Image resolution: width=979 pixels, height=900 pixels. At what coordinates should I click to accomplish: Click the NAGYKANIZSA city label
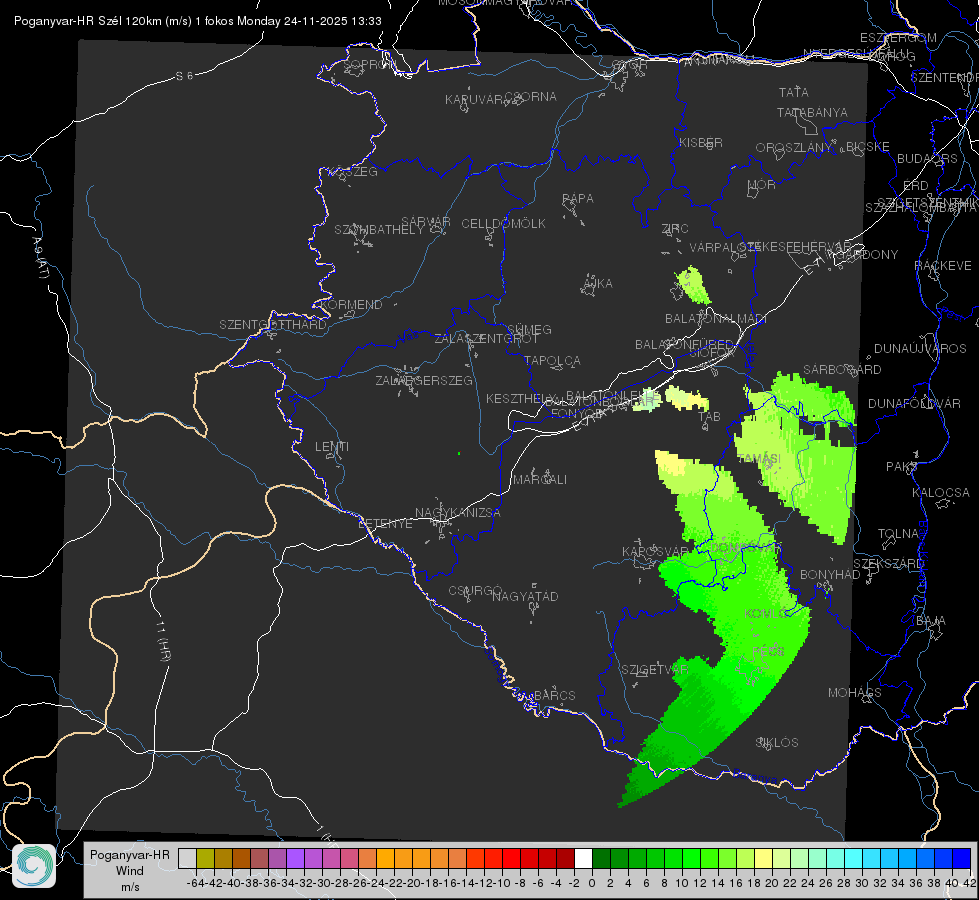click(x=458, y=513)
